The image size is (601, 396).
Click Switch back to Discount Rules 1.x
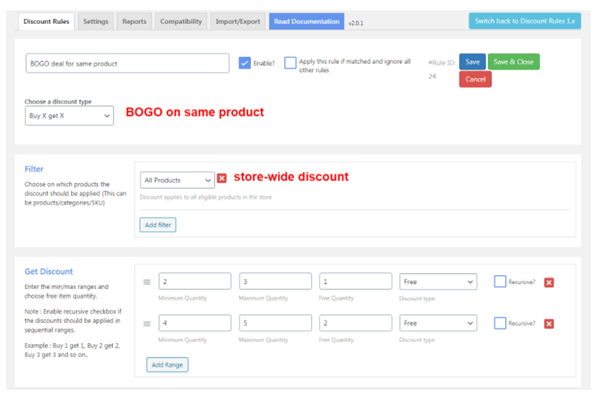click(x=525, y=21)
